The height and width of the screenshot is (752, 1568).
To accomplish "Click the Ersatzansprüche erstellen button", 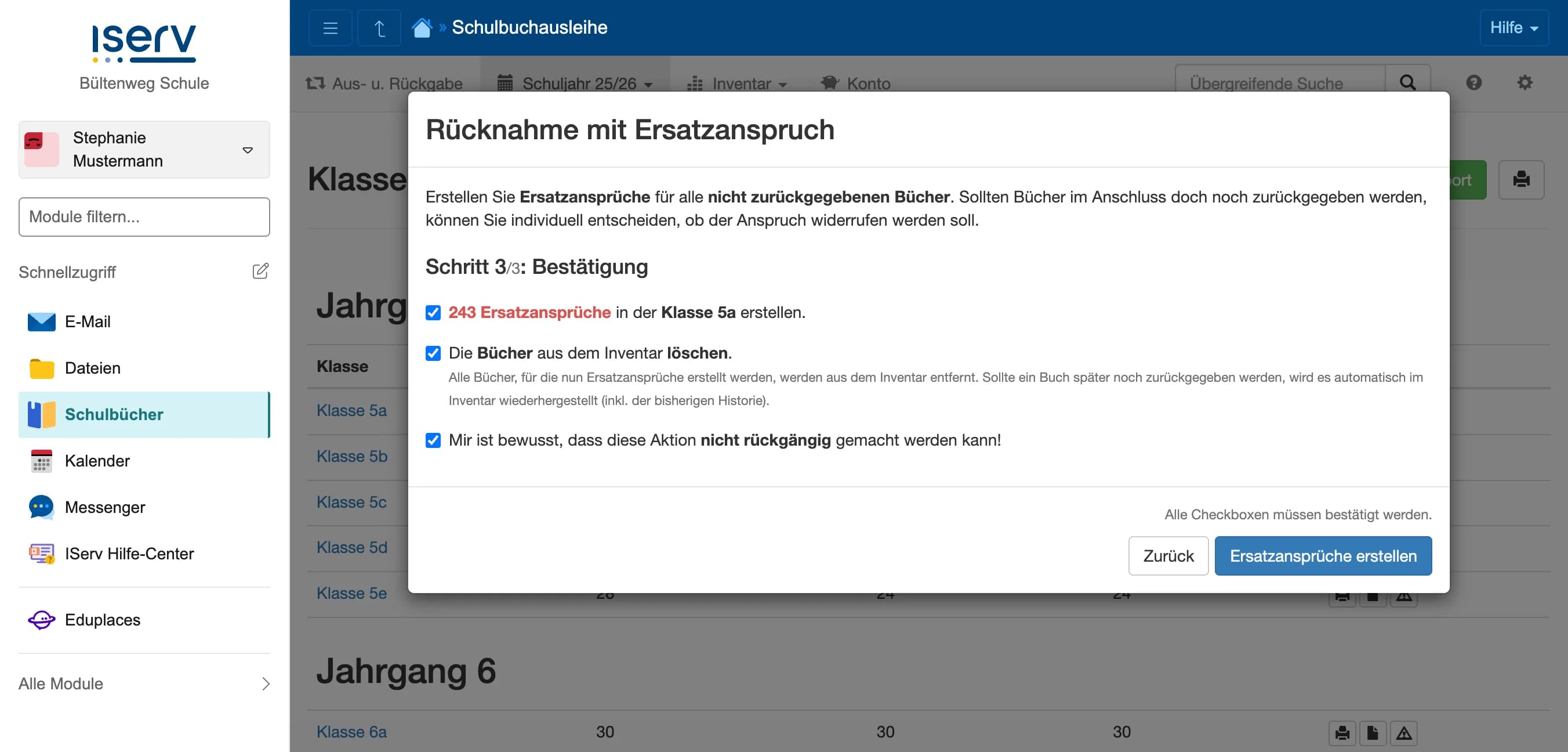I will [x=1322, y=555].
